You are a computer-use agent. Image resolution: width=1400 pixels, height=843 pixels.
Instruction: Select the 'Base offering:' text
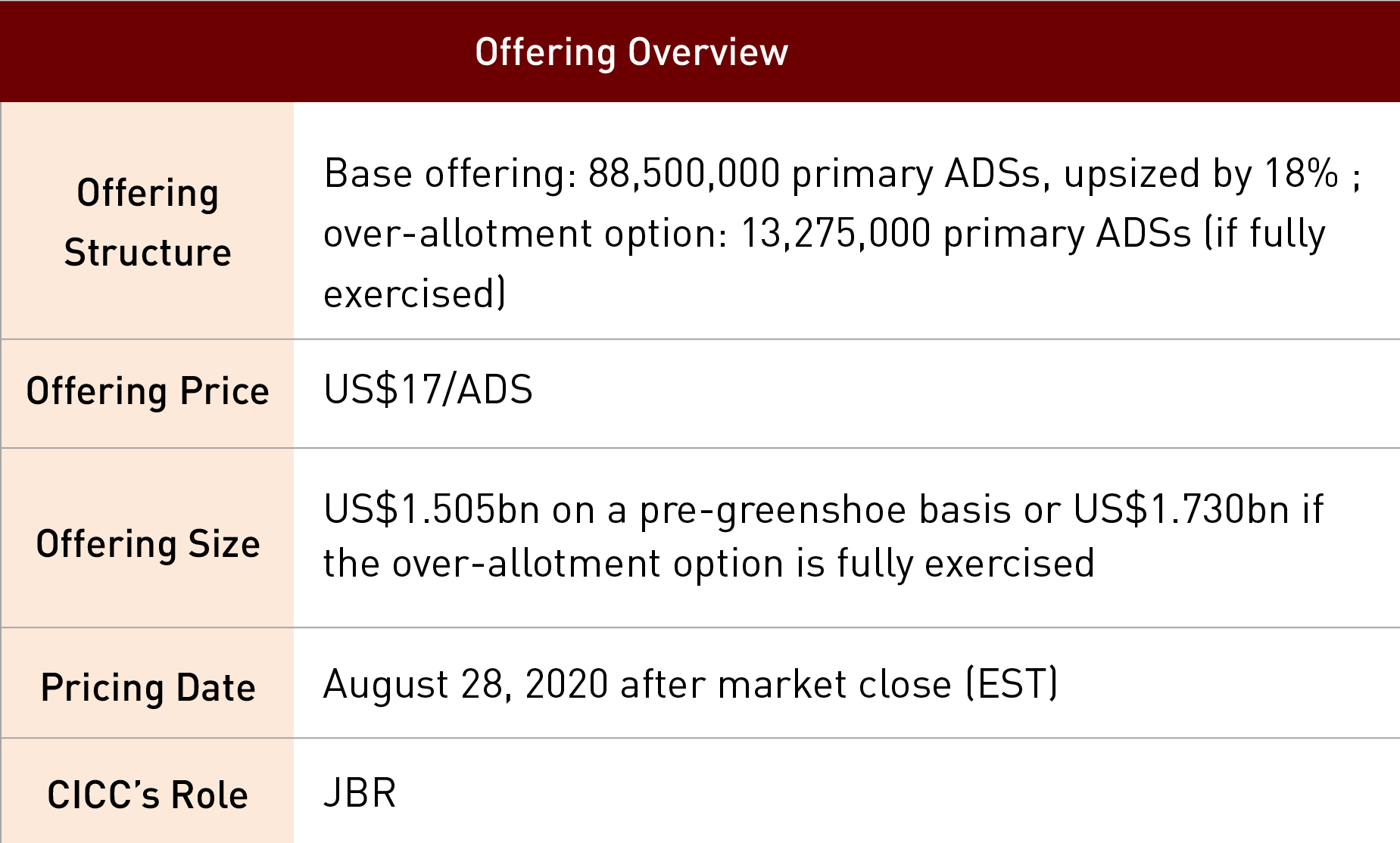click(451, 174)
